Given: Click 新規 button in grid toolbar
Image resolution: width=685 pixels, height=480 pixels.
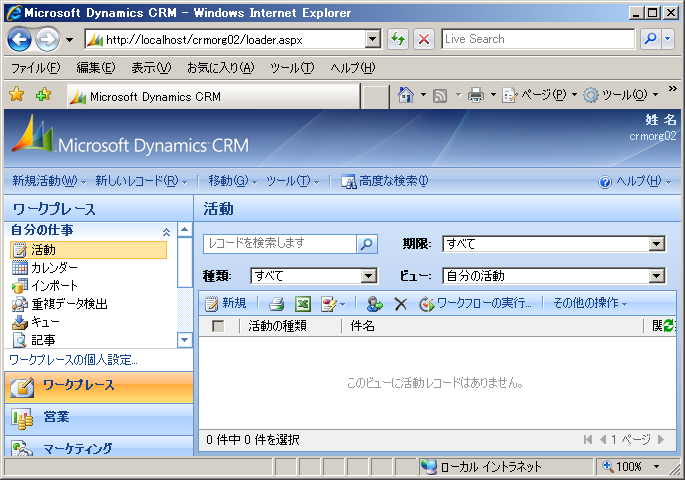Looking at the screenshot, I should coord(226,303).
